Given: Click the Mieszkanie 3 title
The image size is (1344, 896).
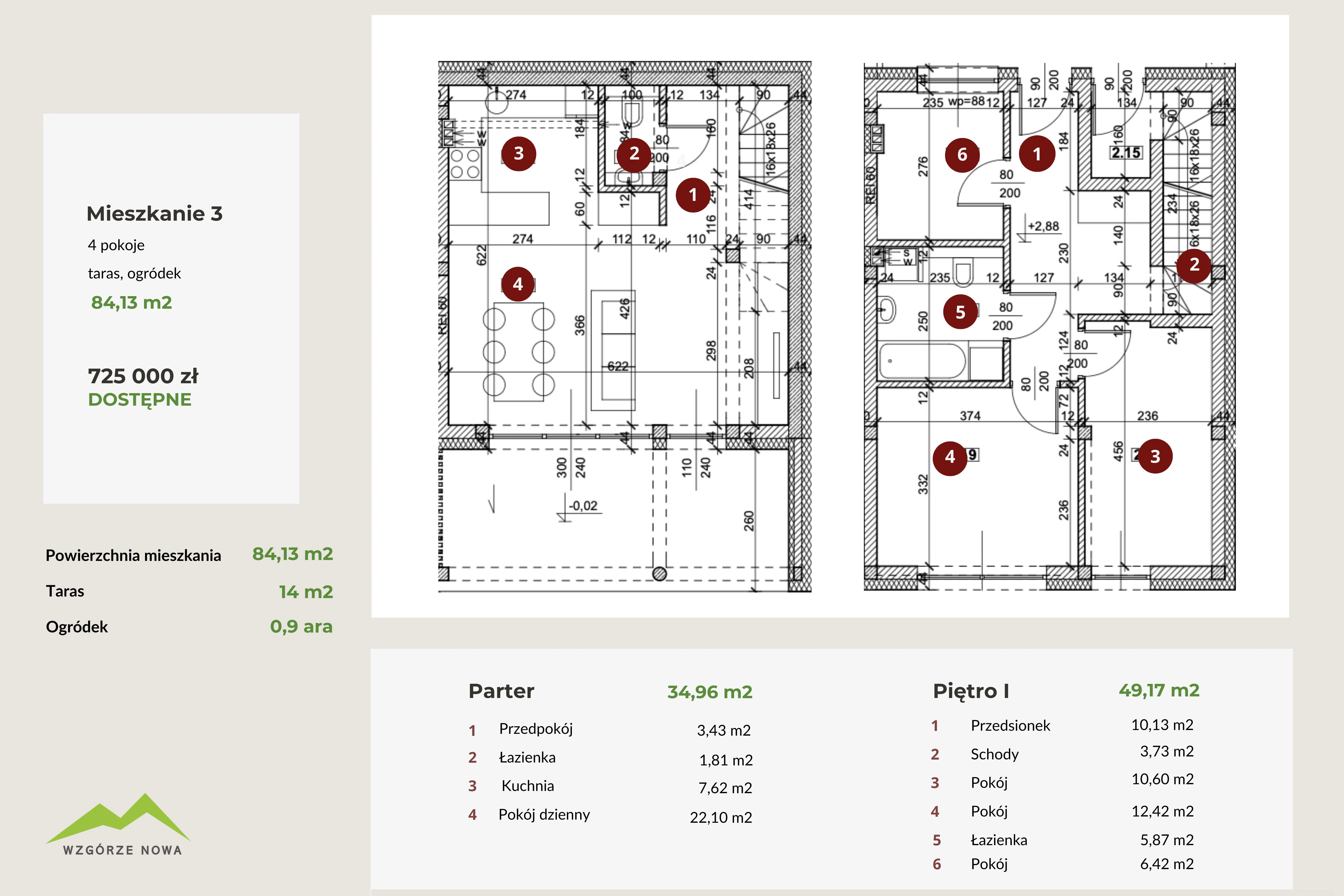Looking at the screenshot, I should pyautogui.click(x=154, y=214).
